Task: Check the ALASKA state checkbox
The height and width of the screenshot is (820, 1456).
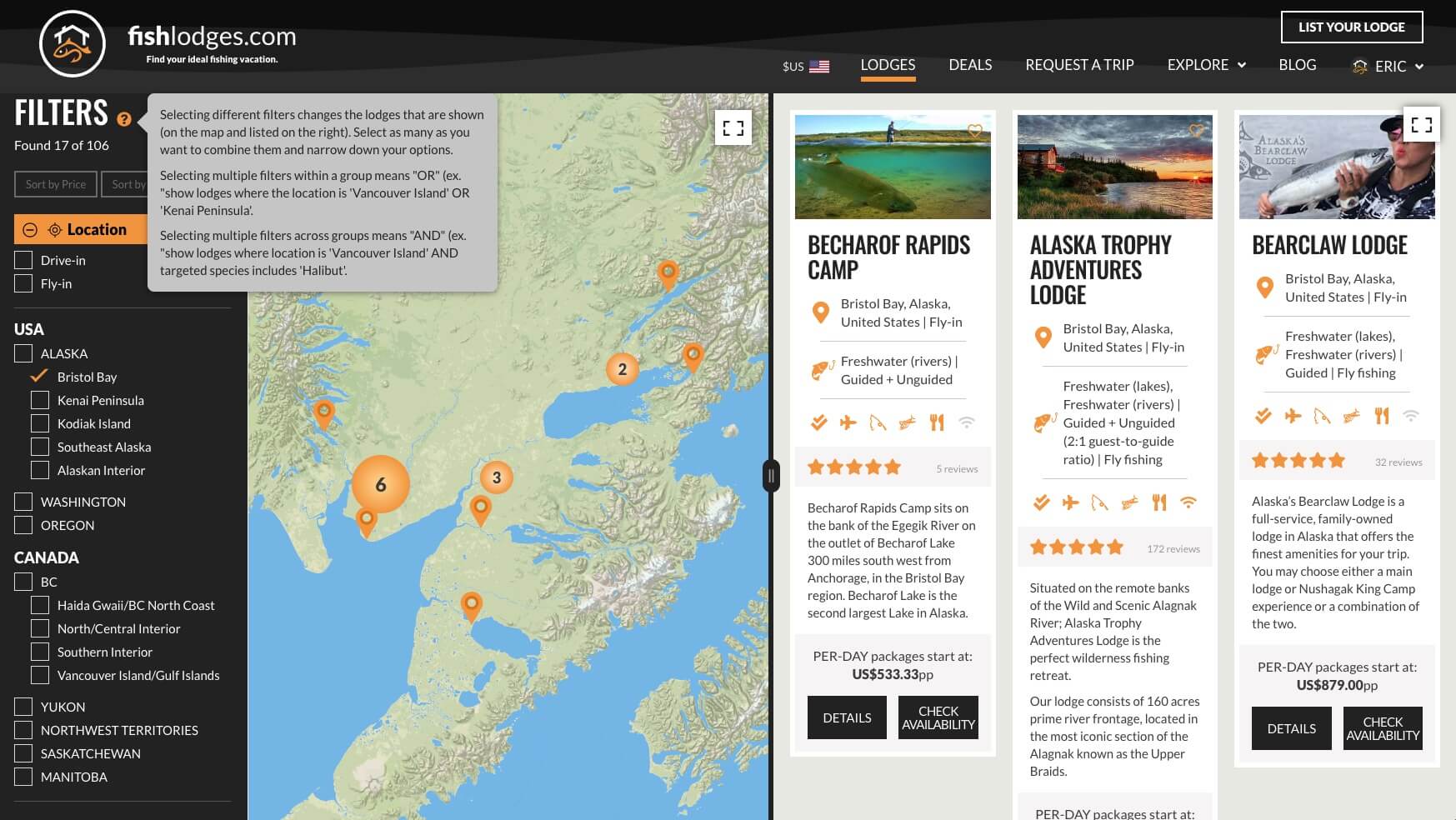Action: click(x=23, y=354)
